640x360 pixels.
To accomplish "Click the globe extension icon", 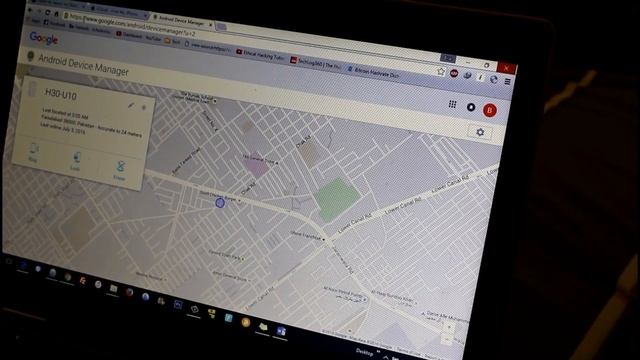I will point(493,80).
